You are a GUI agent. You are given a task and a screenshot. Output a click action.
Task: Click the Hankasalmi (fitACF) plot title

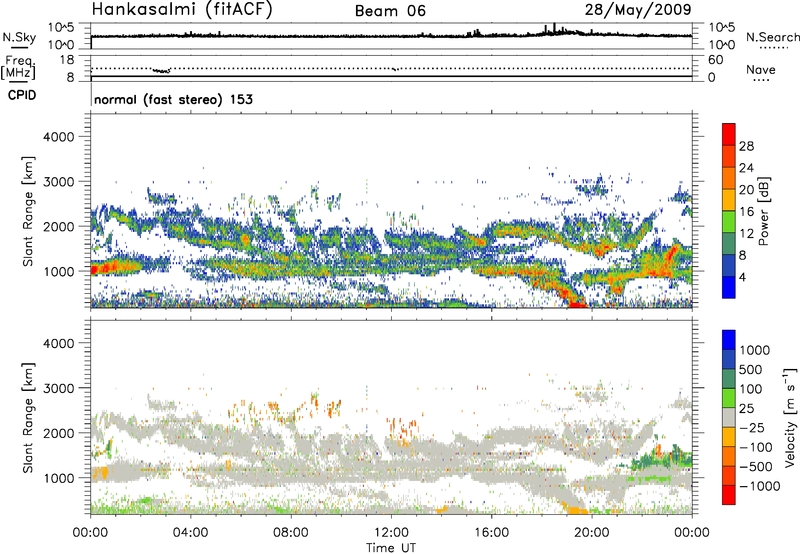click(182, 9)
